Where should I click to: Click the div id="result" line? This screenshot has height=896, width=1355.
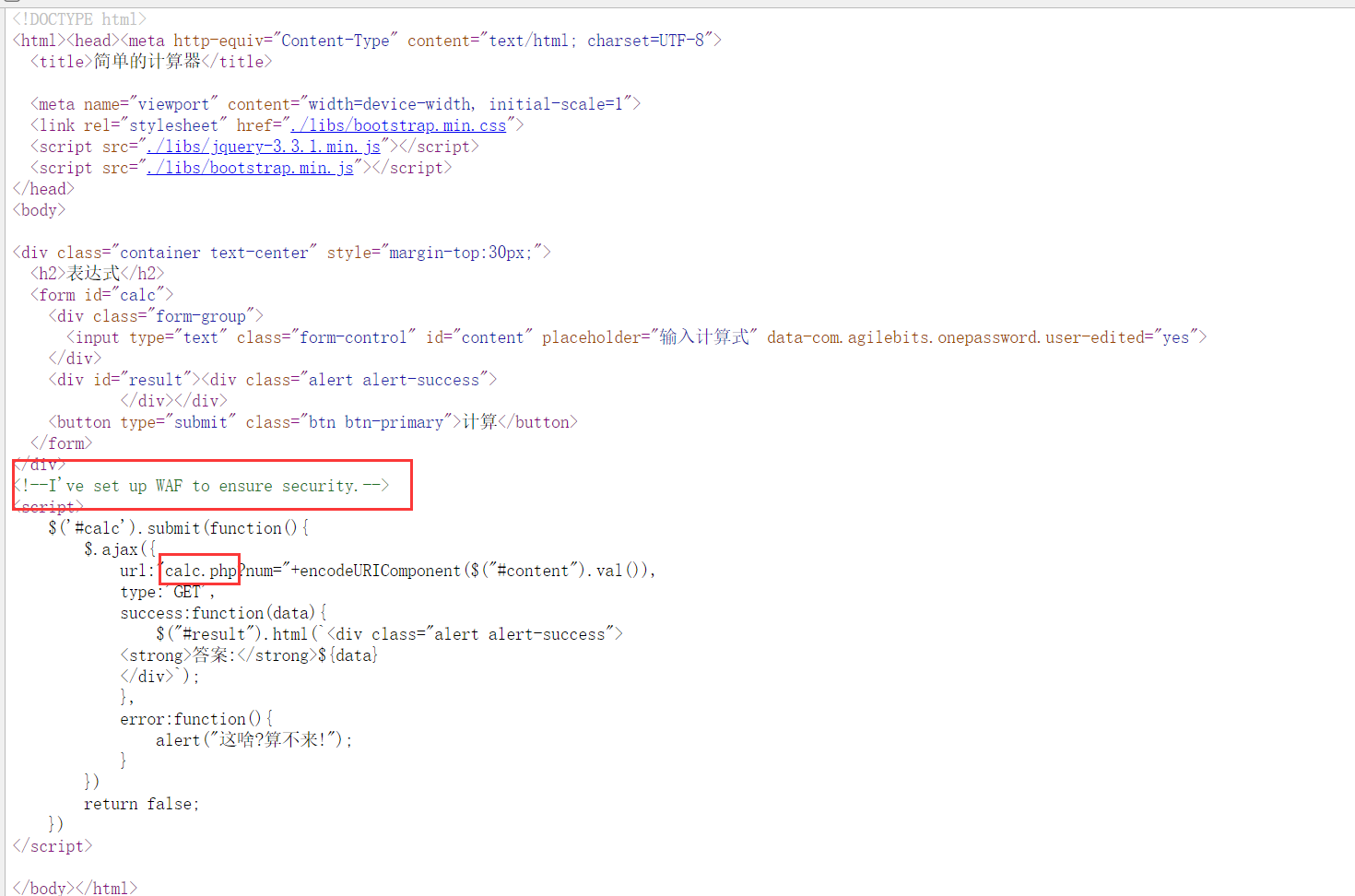[x=273, y=380]
